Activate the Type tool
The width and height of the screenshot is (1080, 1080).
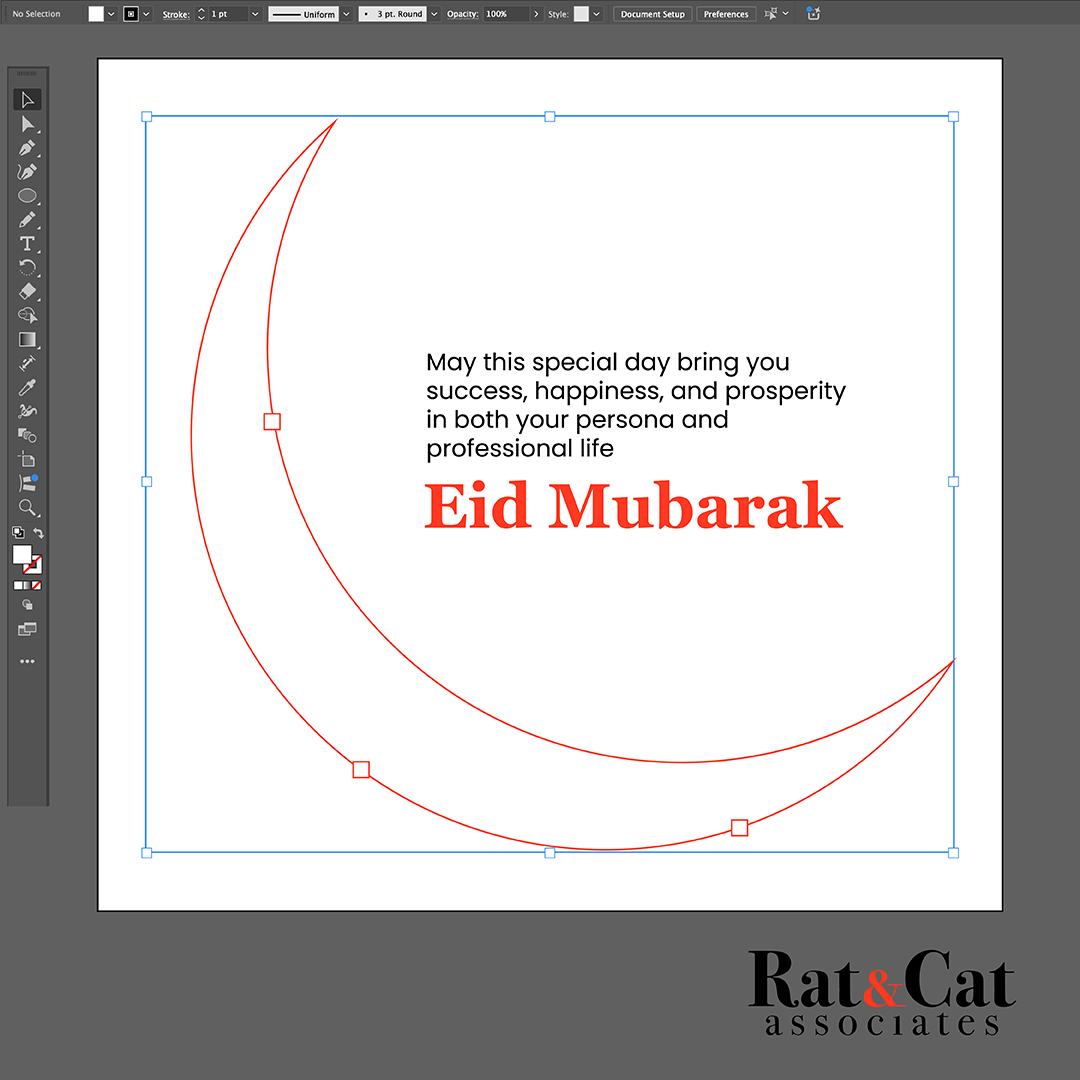click(x=27, y=244)
